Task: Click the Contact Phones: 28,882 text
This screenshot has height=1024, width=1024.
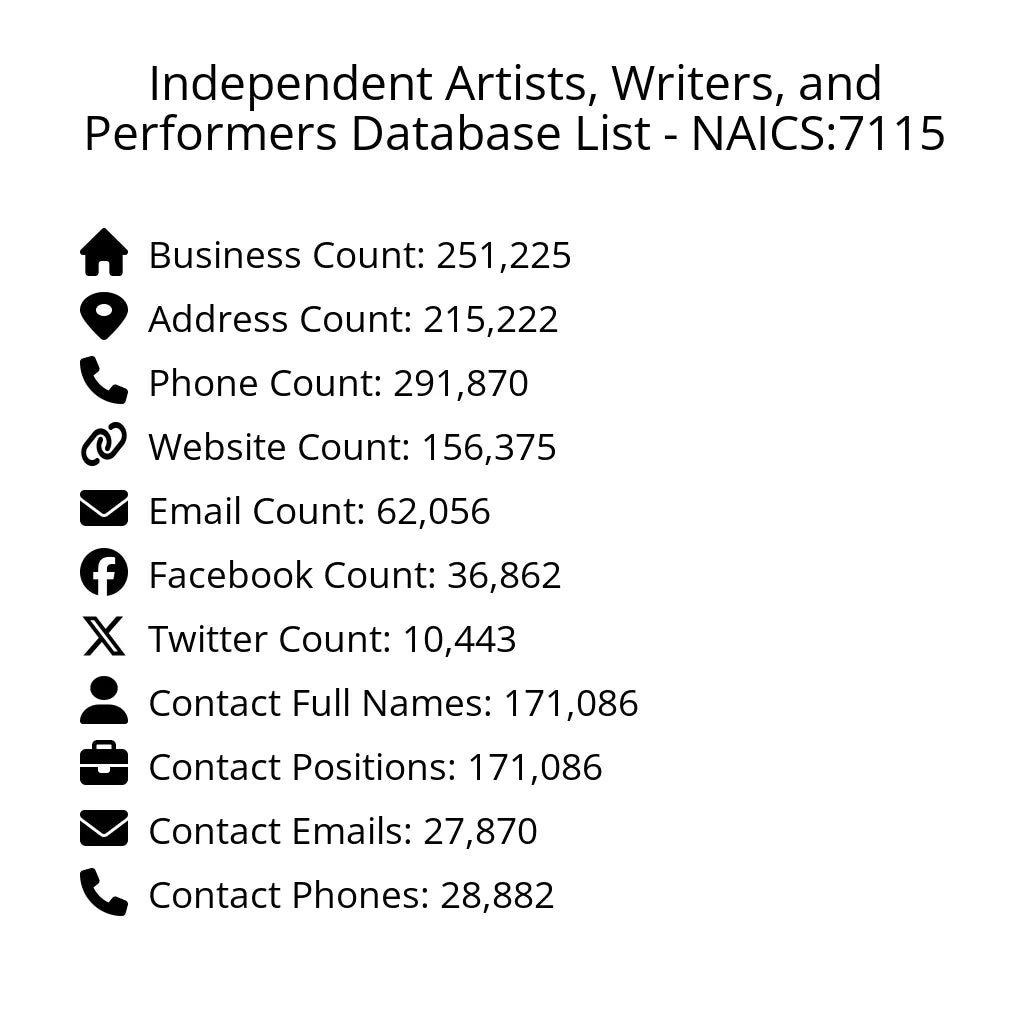Action: [351, 896]
